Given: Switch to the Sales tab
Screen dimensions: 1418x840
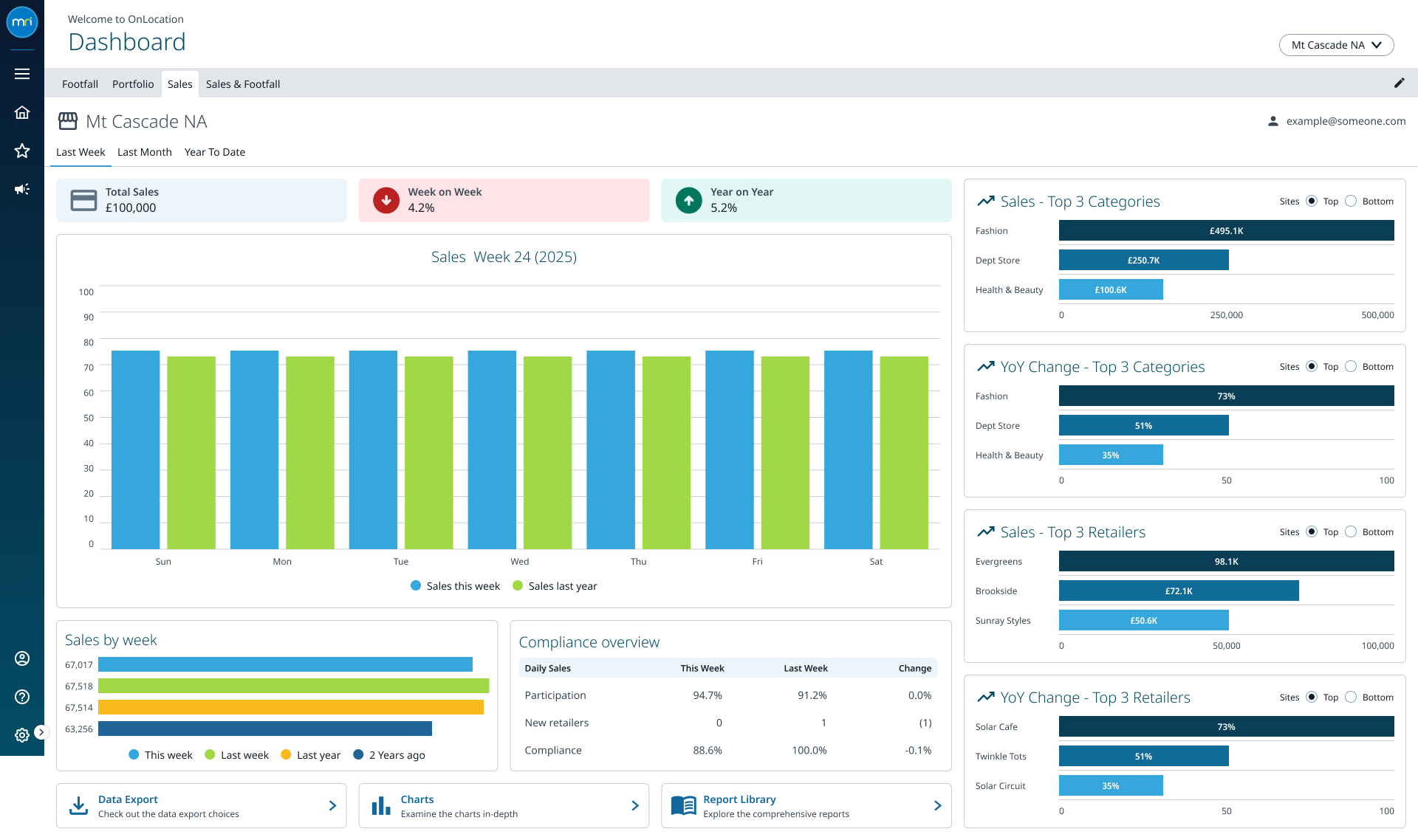Looking at the screenshot, I should (179, 84).
